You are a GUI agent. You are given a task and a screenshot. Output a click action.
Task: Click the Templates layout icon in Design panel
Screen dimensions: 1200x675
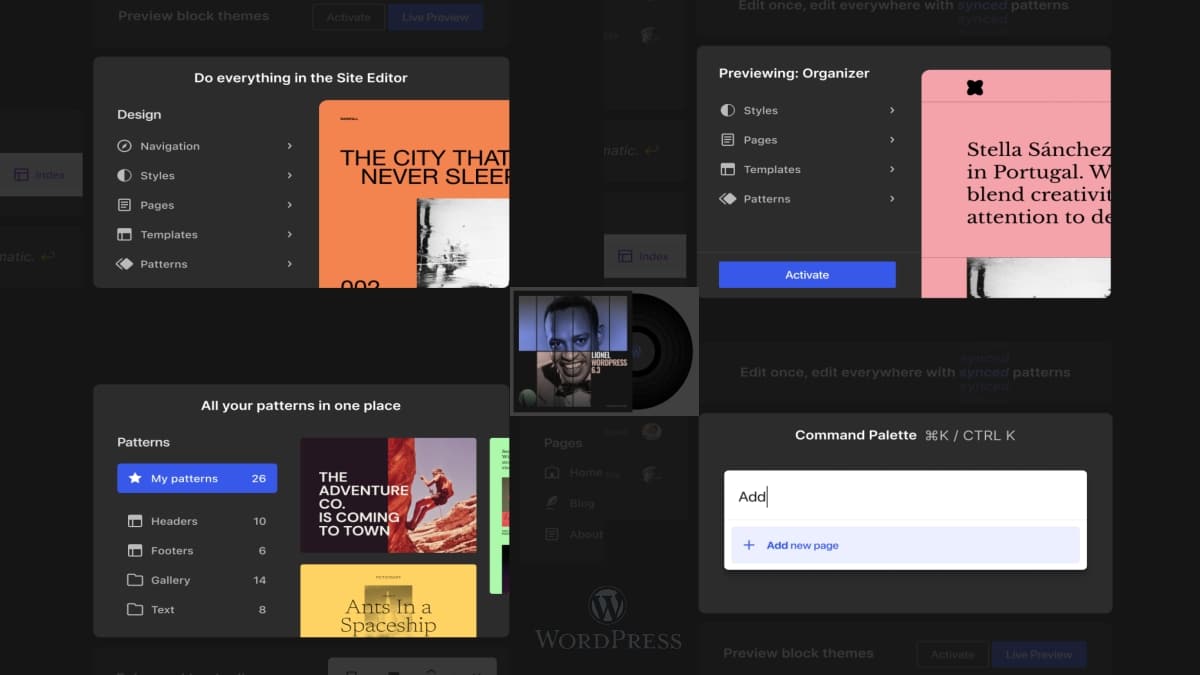click(124, 234)
